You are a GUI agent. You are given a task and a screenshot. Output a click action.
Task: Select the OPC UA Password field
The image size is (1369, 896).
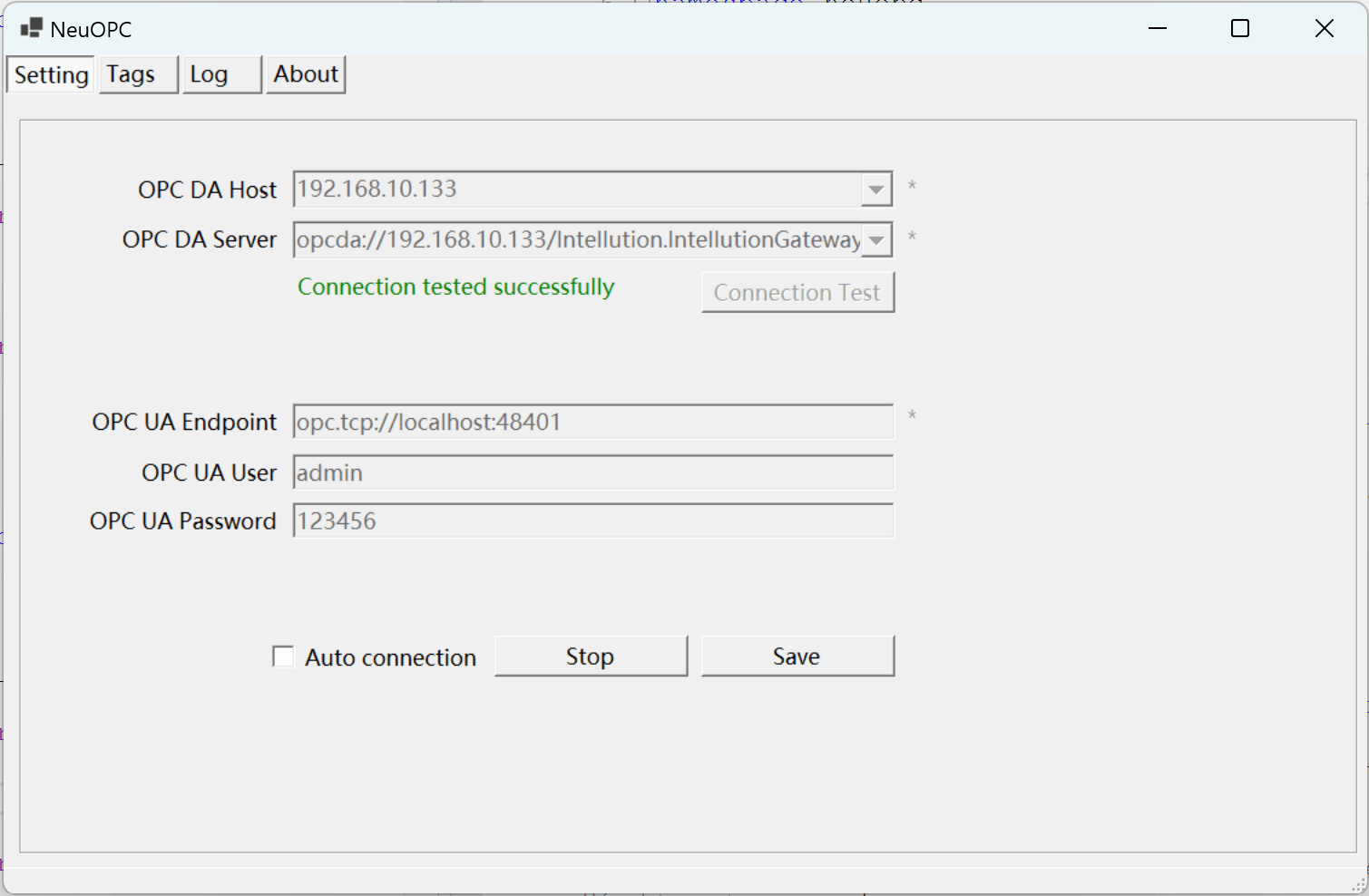tap(592, 521)
